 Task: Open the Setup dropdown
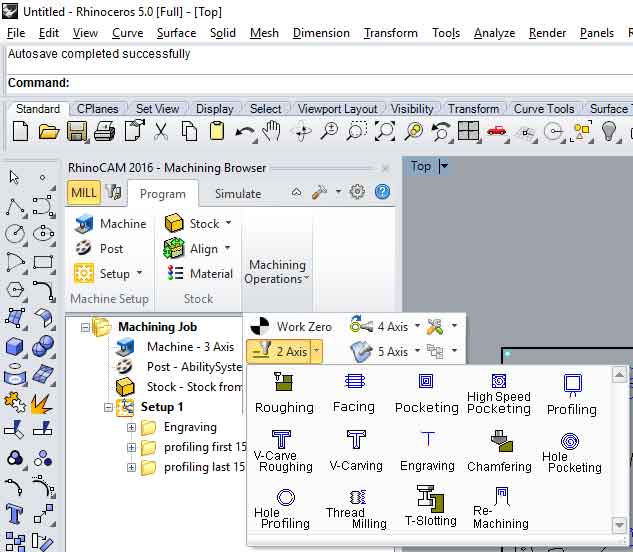tap(140, 273)
